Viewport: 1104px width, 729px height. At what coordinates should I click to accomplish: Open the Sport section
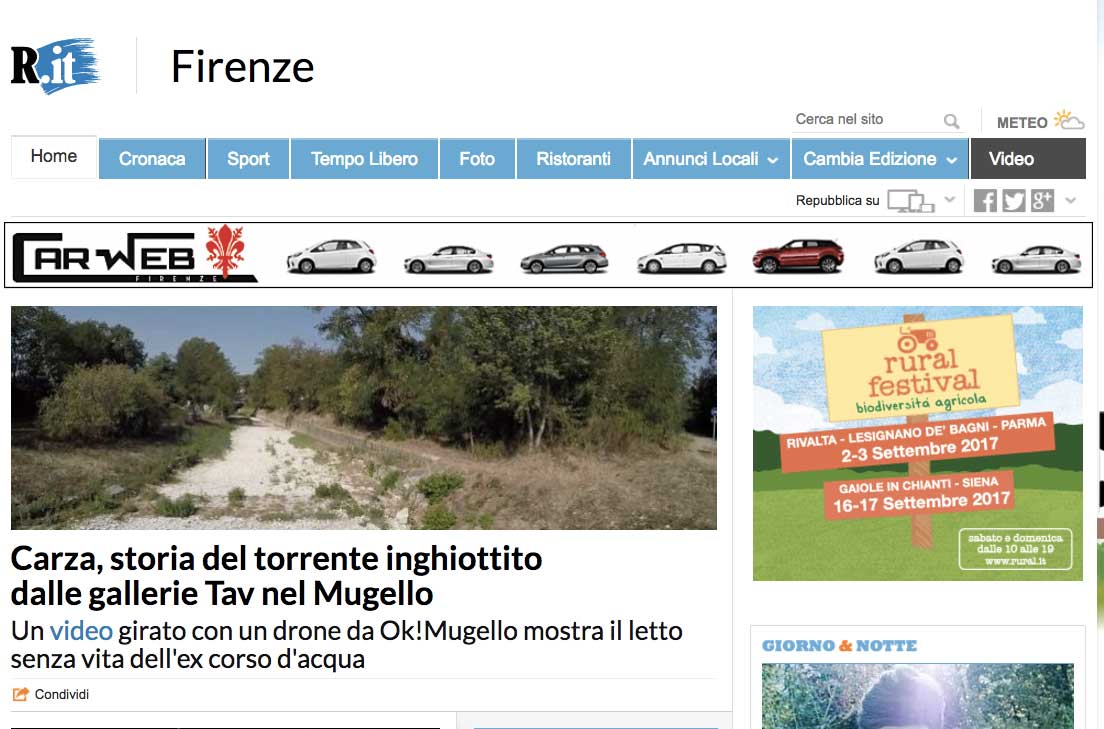tap(247, 158)
